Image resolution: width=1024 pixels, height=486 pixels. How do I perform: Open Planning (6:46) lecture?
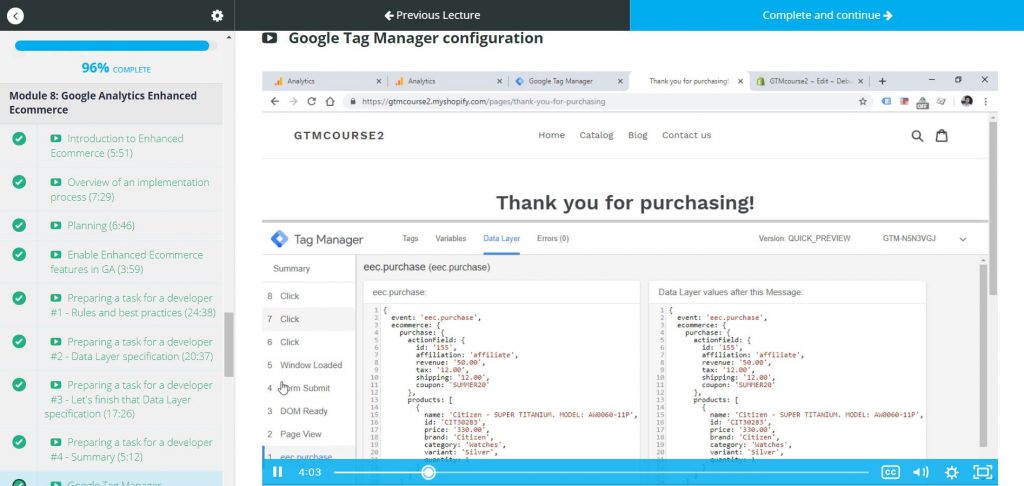click(x=92, y=225)
